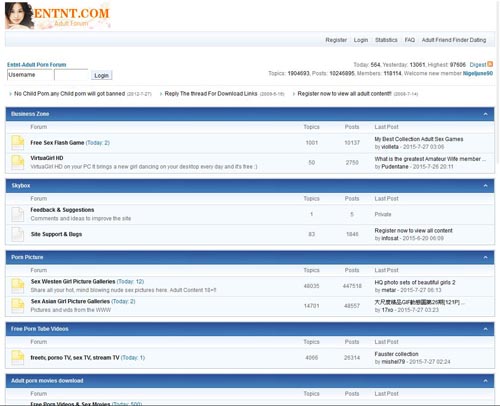Open Reply The thread For Download Links announcement
Screen dimensions: 500x406
tap(211, 94)
